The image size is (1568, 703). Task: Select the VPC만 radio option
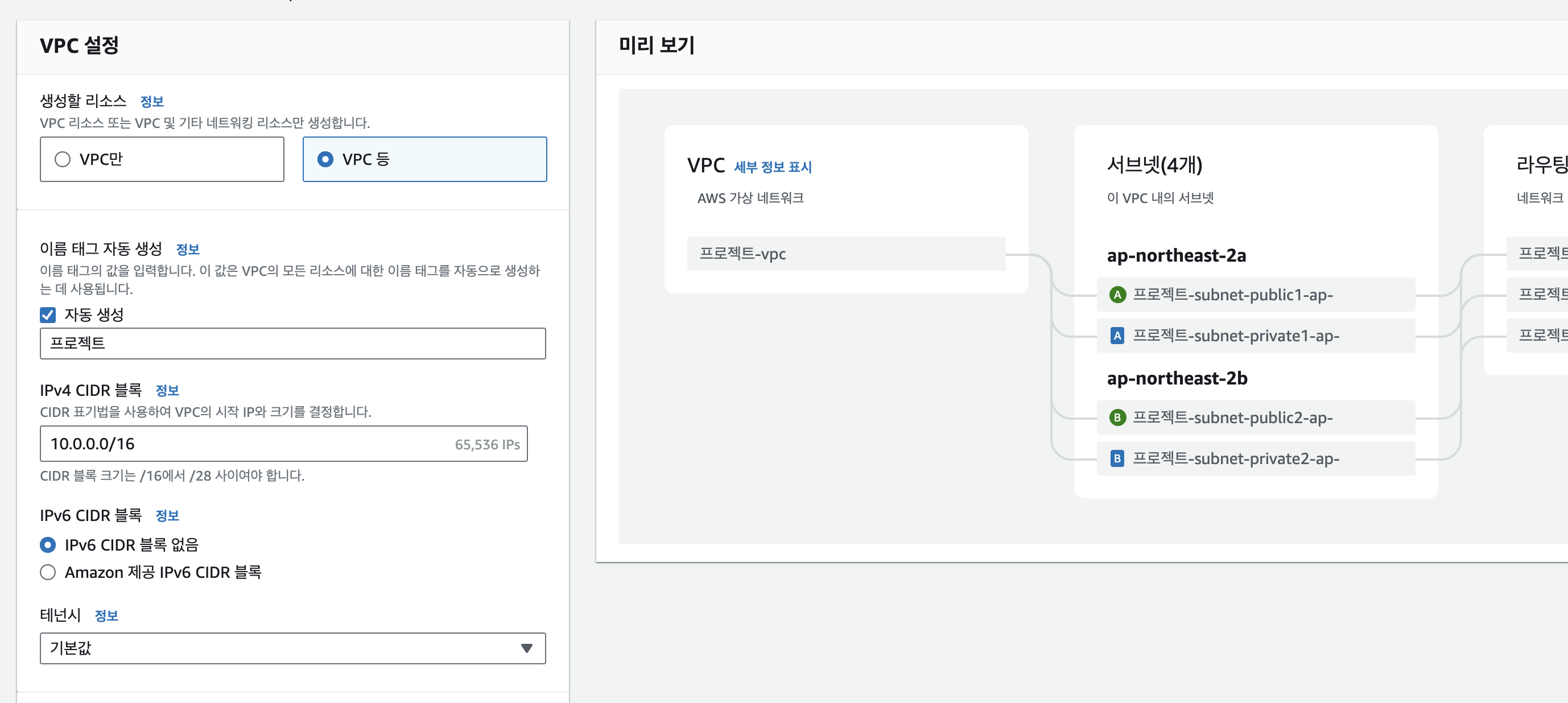point(63,159)
